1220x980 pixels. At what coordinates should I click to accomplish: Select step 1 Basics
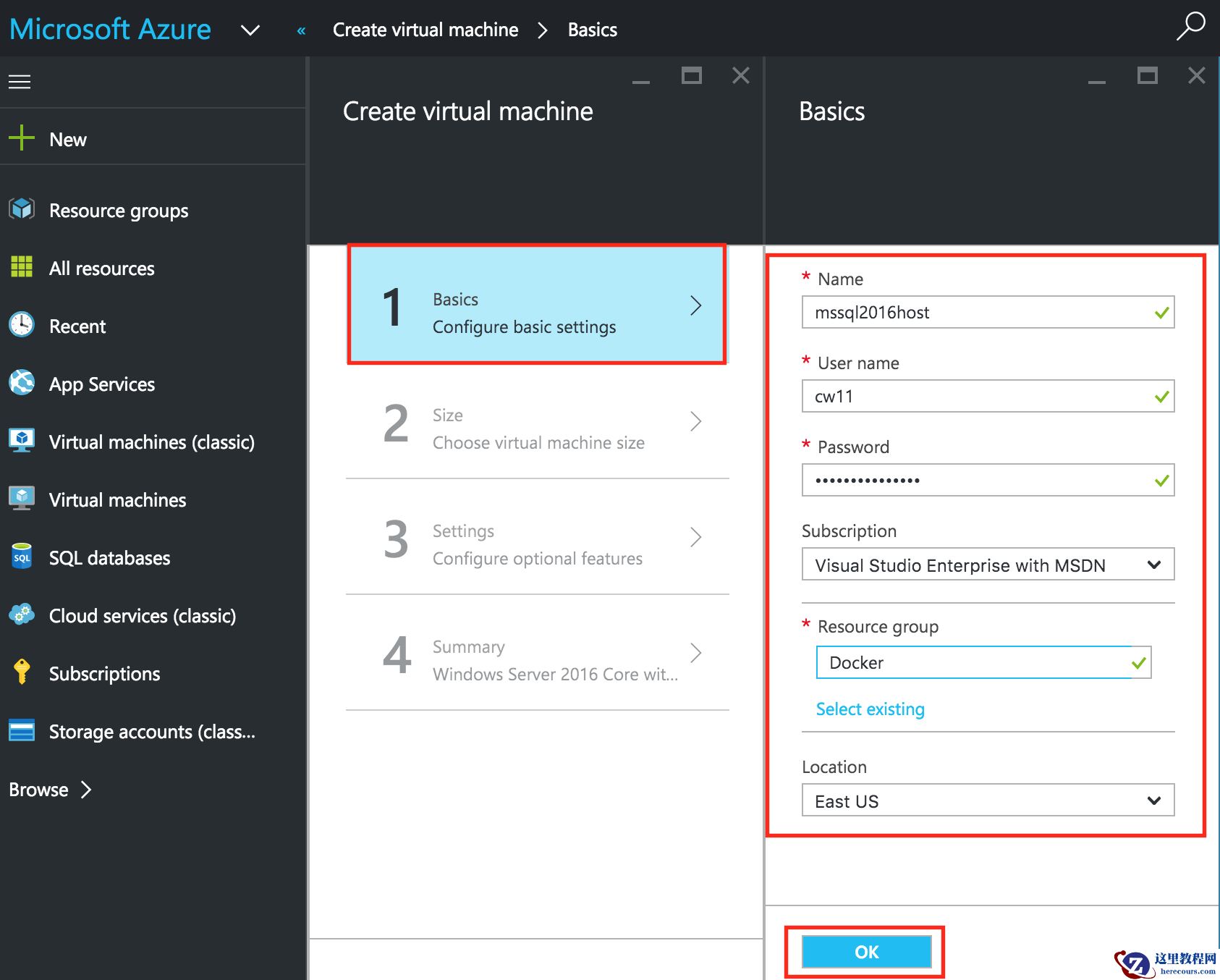pos(537,305)
